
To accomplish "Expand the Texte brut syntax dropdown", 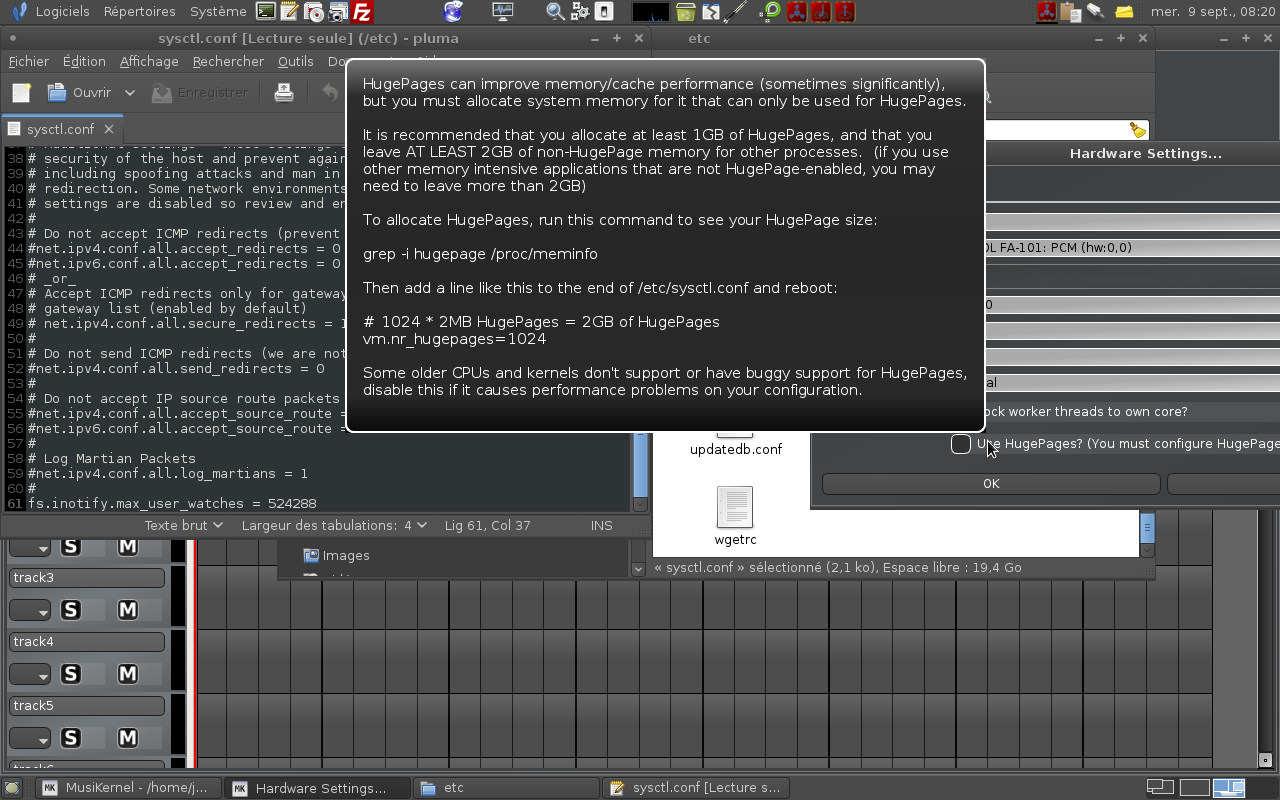I will click(x=185, y=525).
